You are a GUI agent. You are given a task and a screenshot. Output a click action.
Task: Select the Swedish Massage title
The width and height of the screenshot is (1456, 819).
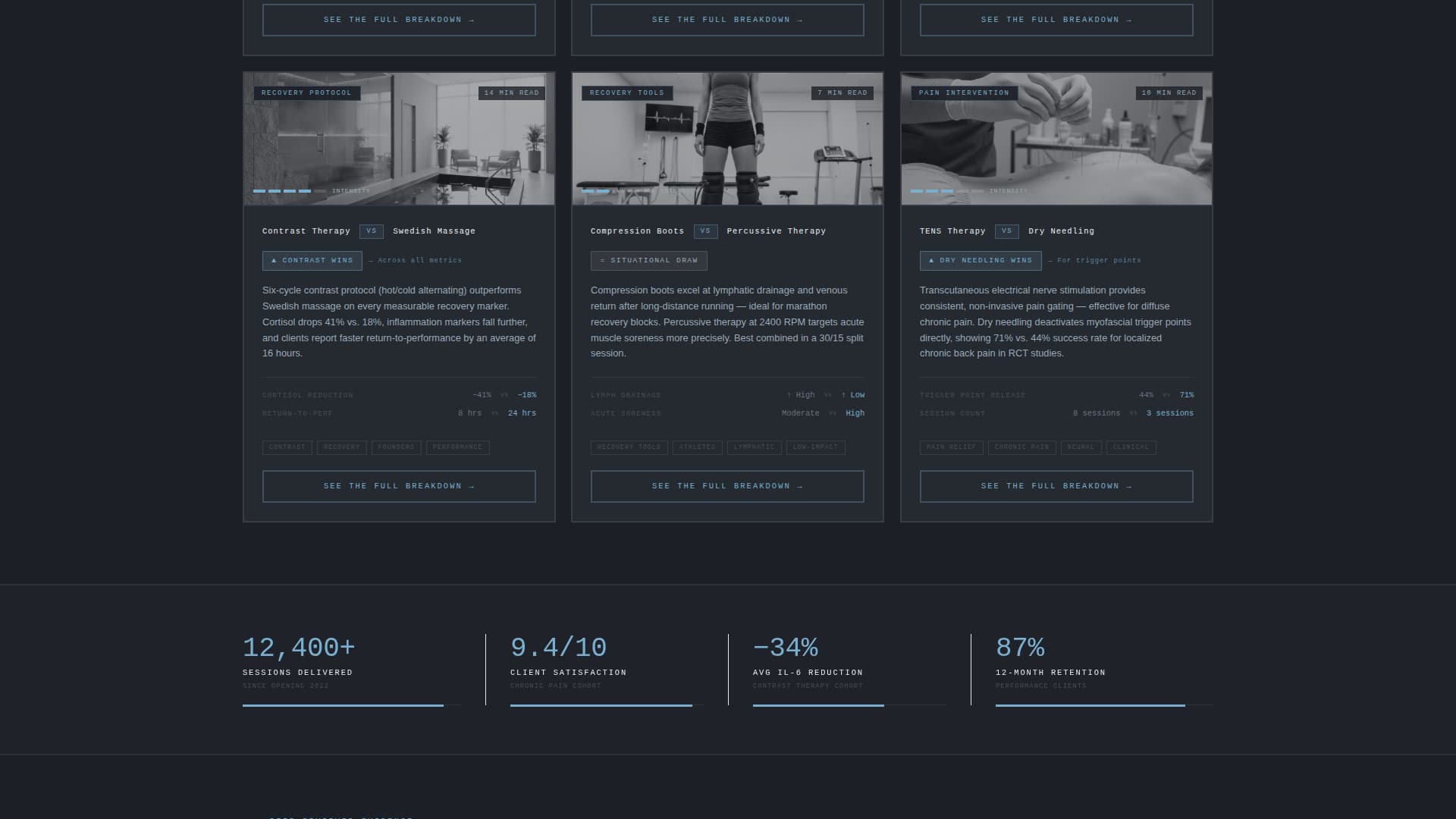pyautogui.click(x=434, y=231)
